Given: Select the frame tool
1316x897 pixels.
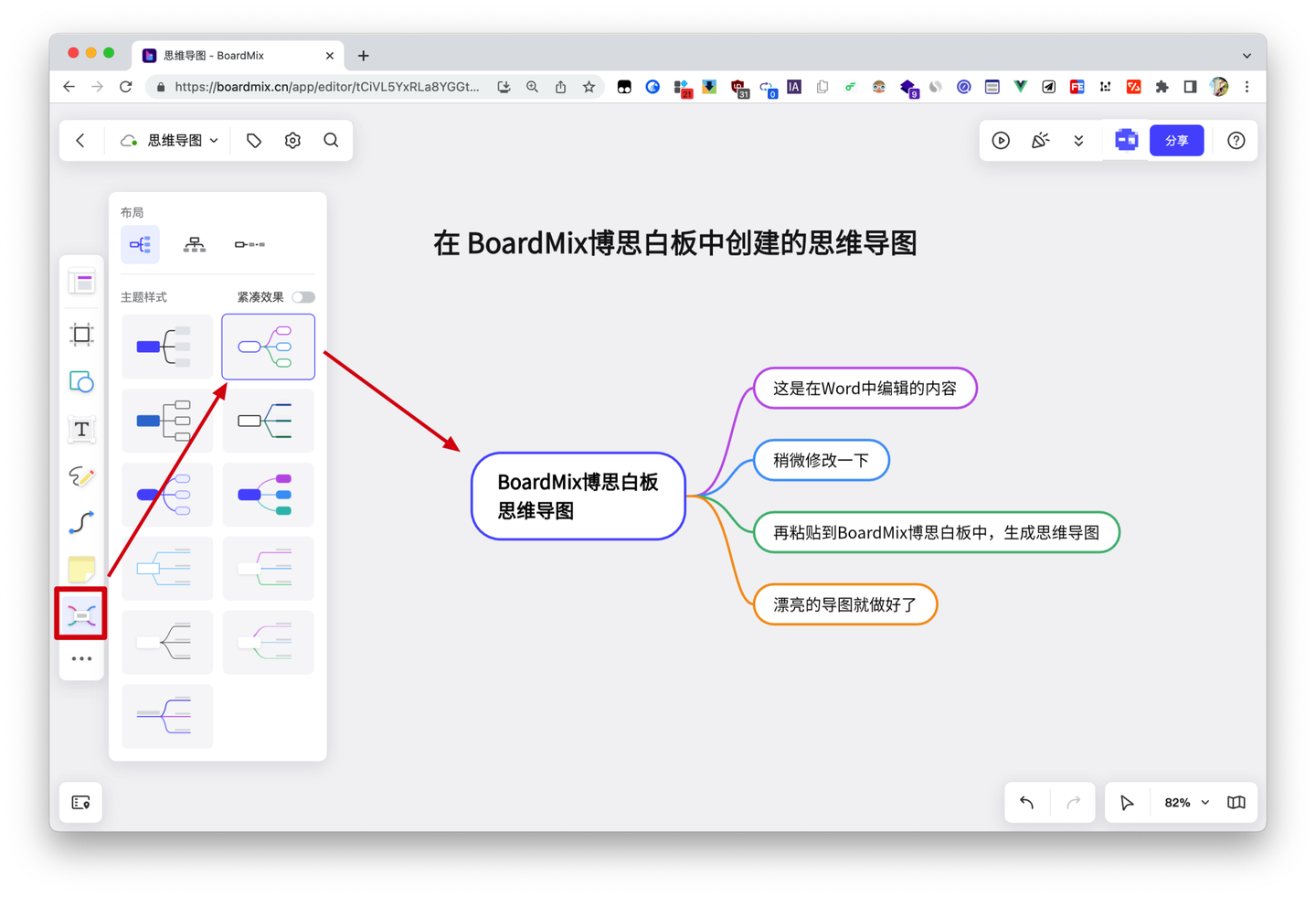Looking at the screenshot, I should [x=81, y=335].
